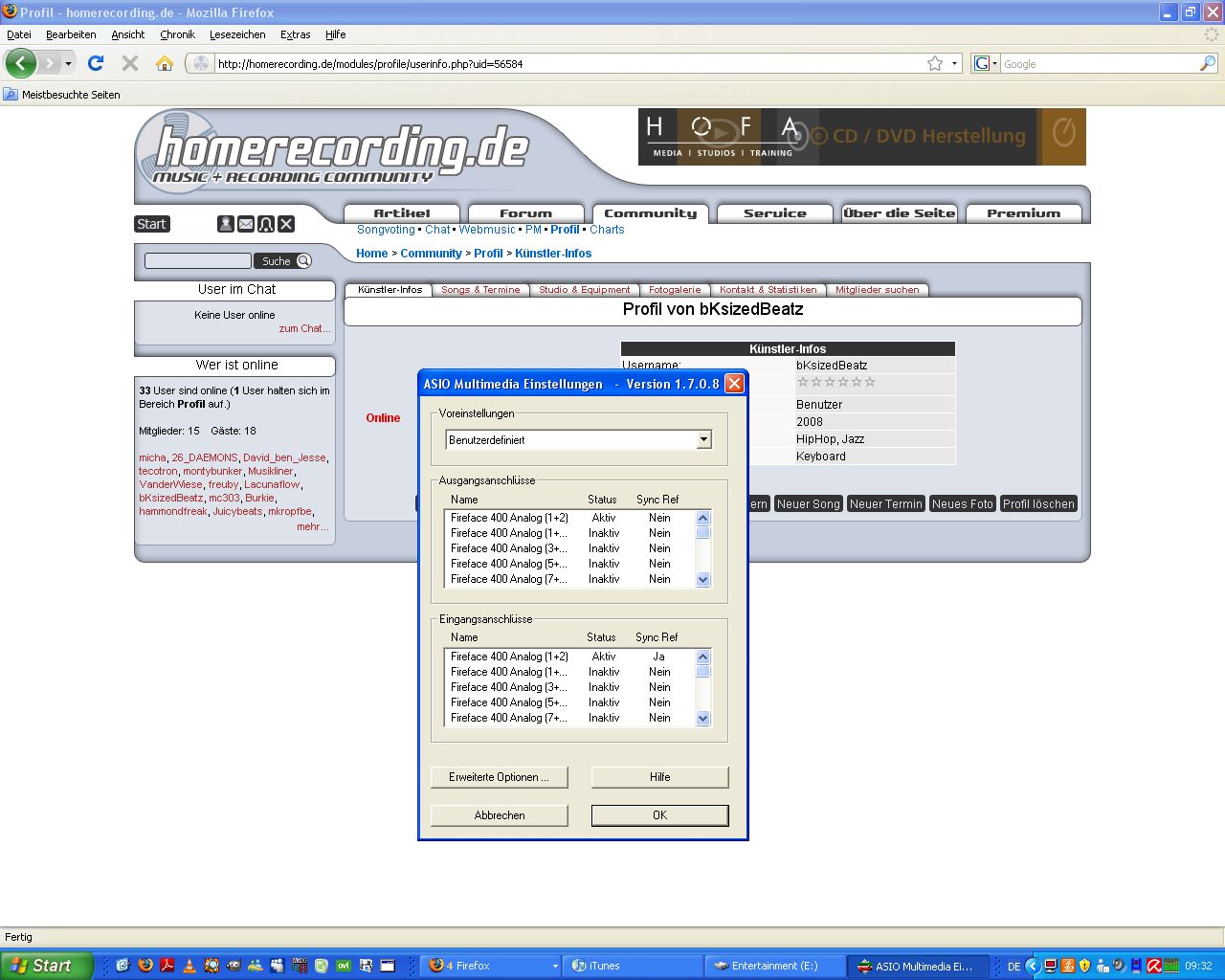This screenshot has width=1225, height=980.
Task: Reload the current page
Action: pos(96,63)
